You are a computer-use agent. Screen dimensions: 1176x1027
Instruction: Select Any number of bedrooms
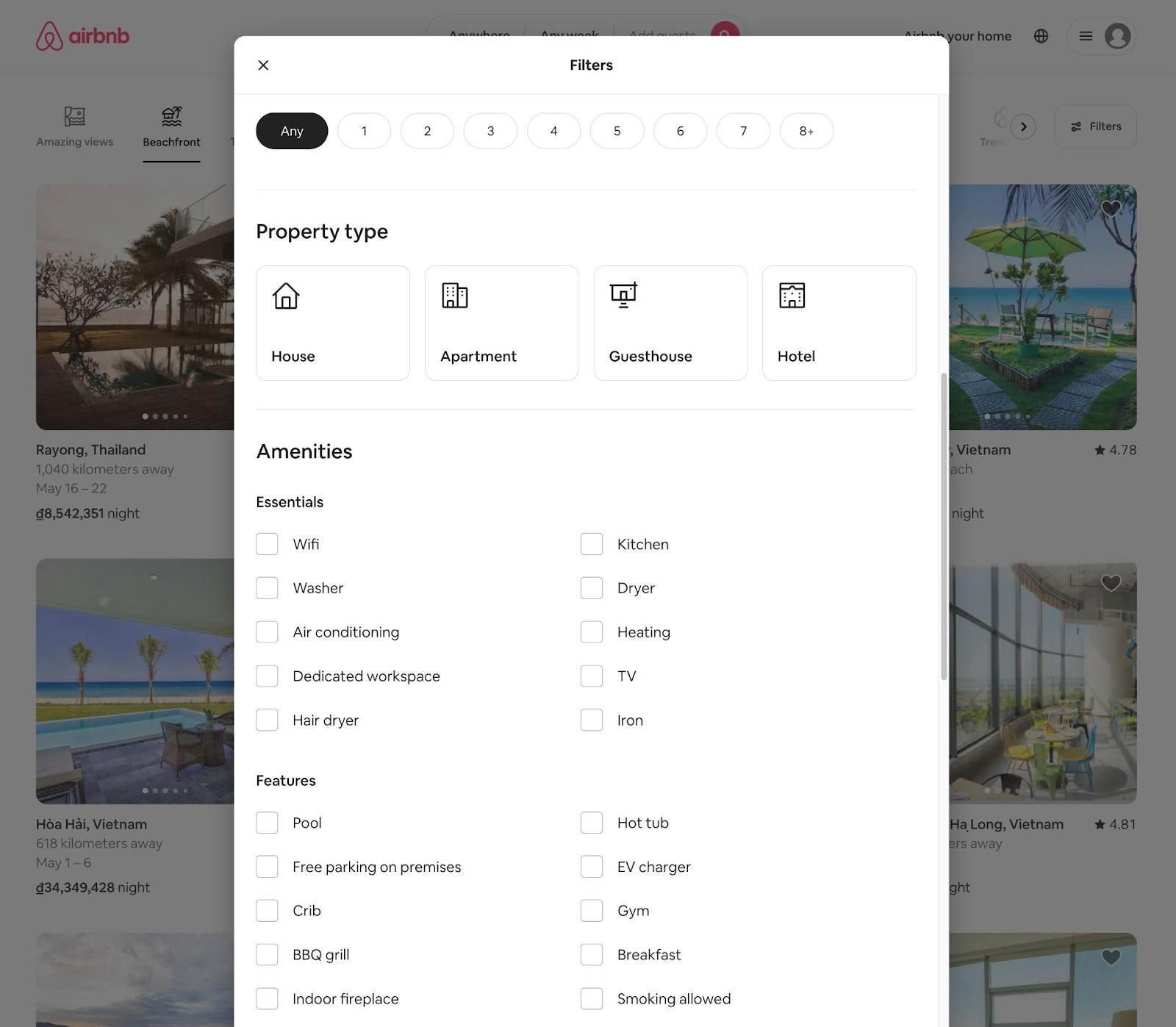click(291, 130)
